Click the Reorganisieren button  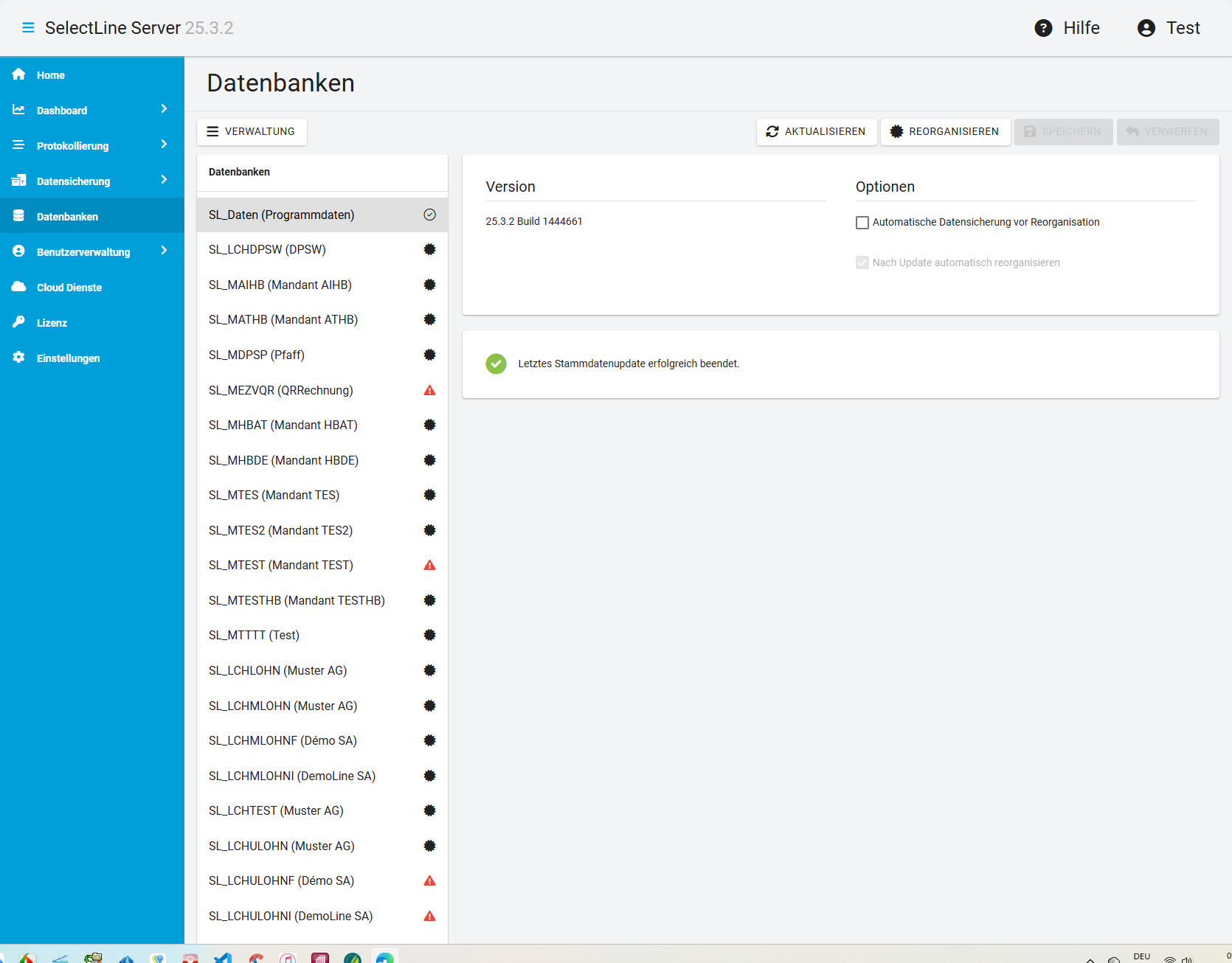[x=945, y=131]
